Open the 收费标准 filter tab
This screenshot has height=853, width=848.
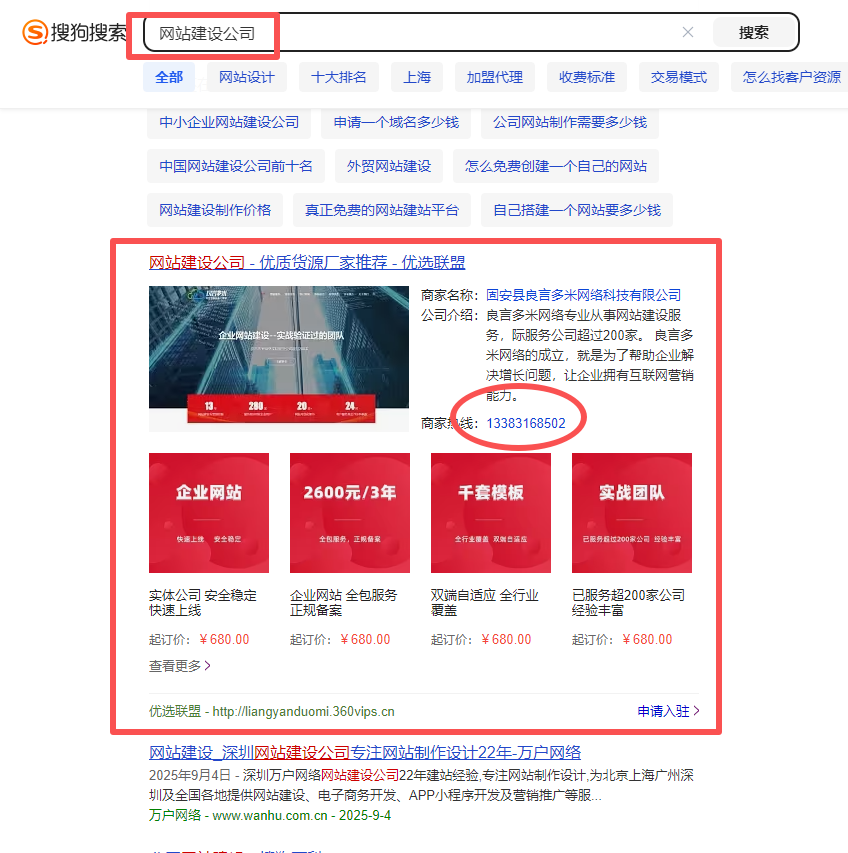pyautogui.click(x=587, y=77)
